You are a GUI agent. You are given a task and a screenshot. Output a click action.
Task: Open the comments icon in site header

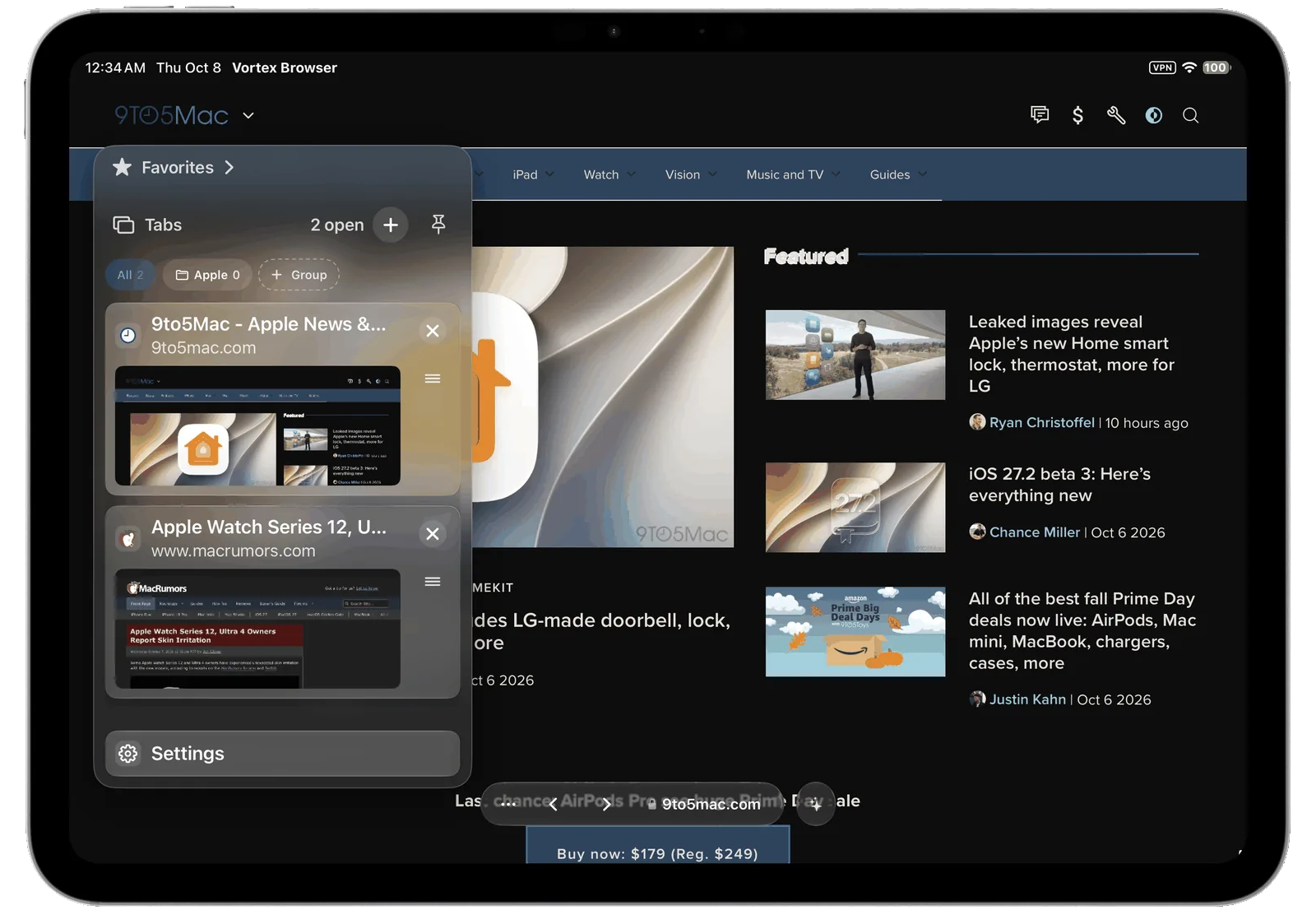pyautogui.click(x=1040, y=115)
